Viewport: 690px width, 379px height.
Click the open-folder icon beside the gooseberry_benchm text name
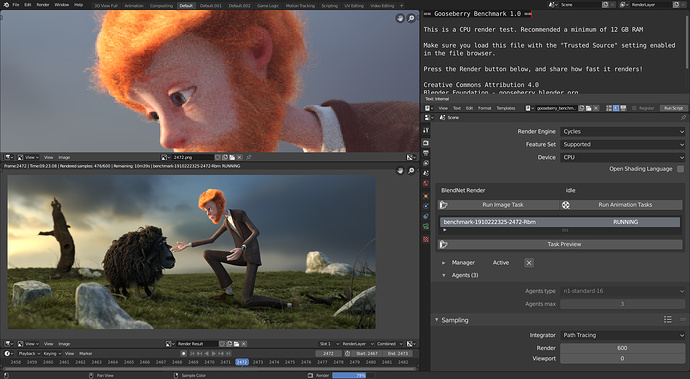(589, 108)
